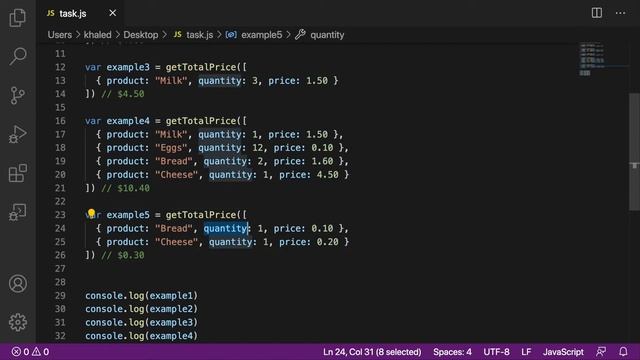640x360 pixels.
Task: Click the quantity property breadcrumb
Action: [320, 35]
